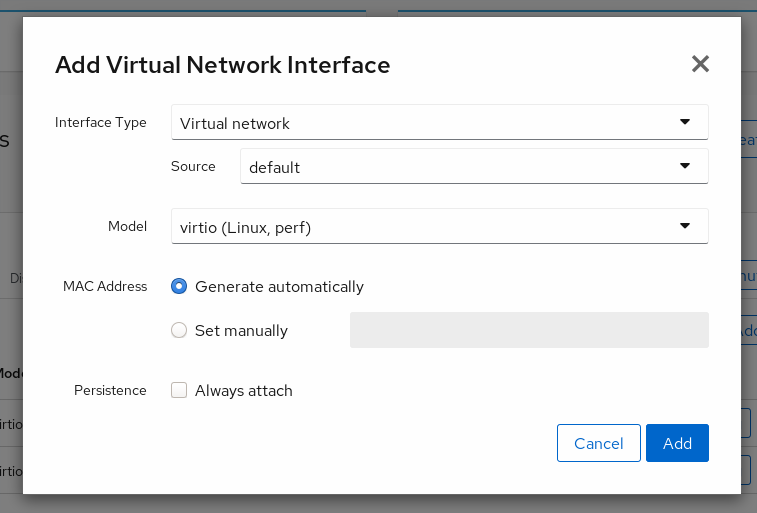Open the Interface Type dropdown

pyautogui.click(x=439, y=123)
